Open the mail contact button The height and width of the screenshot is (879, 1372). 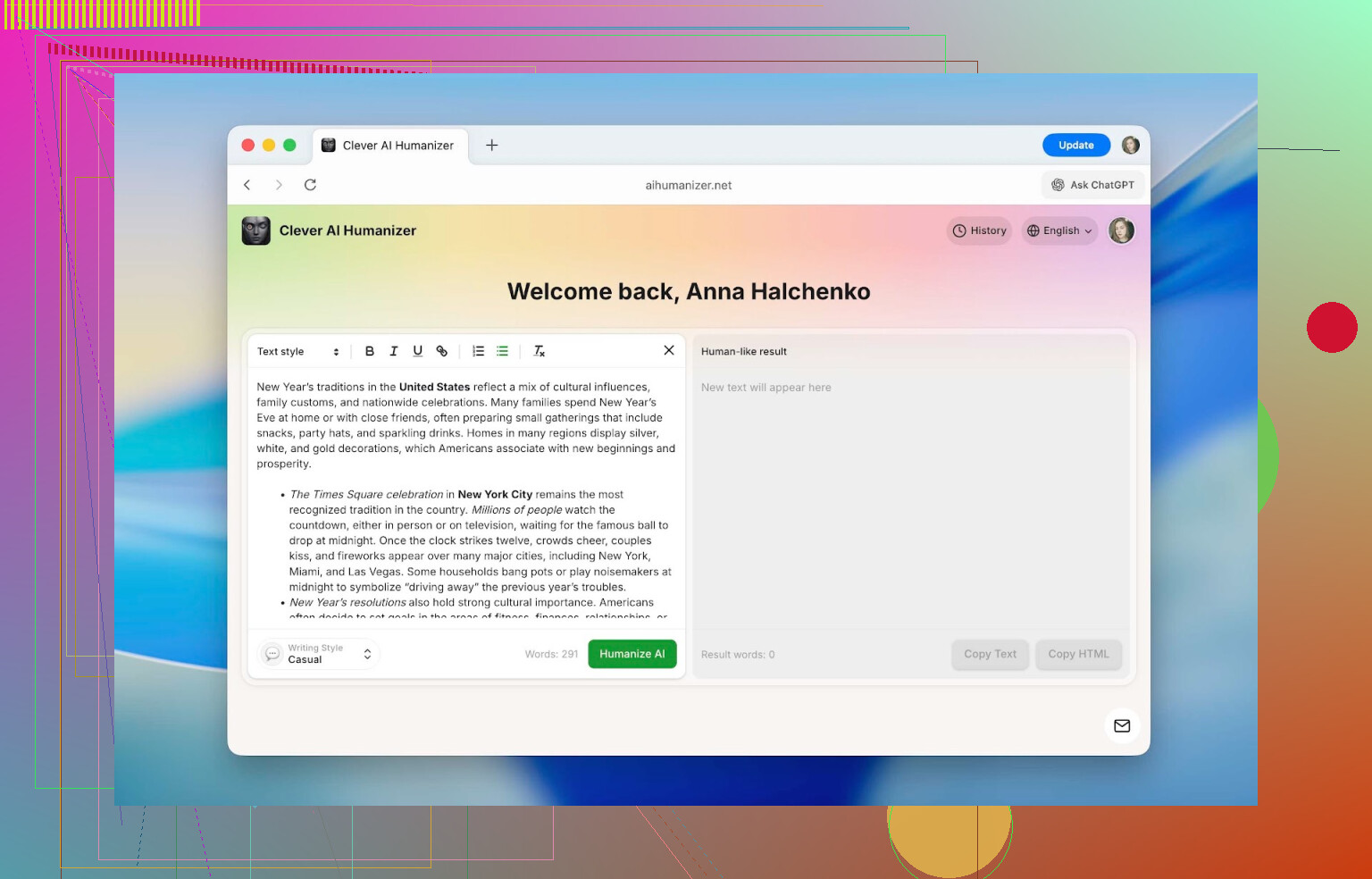pos(1122,725)
